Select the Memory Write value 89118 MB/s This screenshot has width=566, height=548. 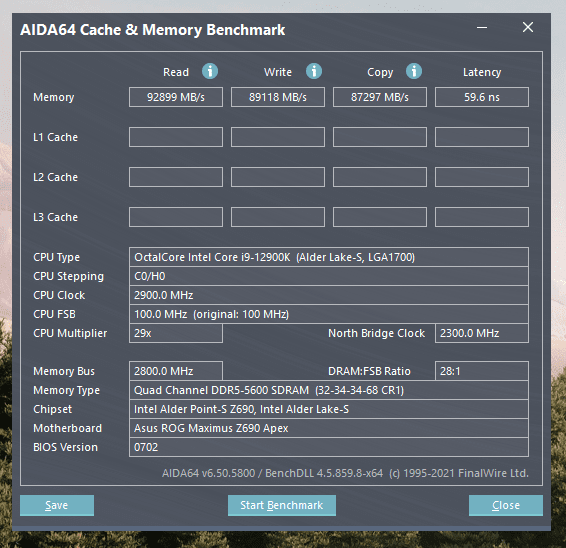pos(278,97)
